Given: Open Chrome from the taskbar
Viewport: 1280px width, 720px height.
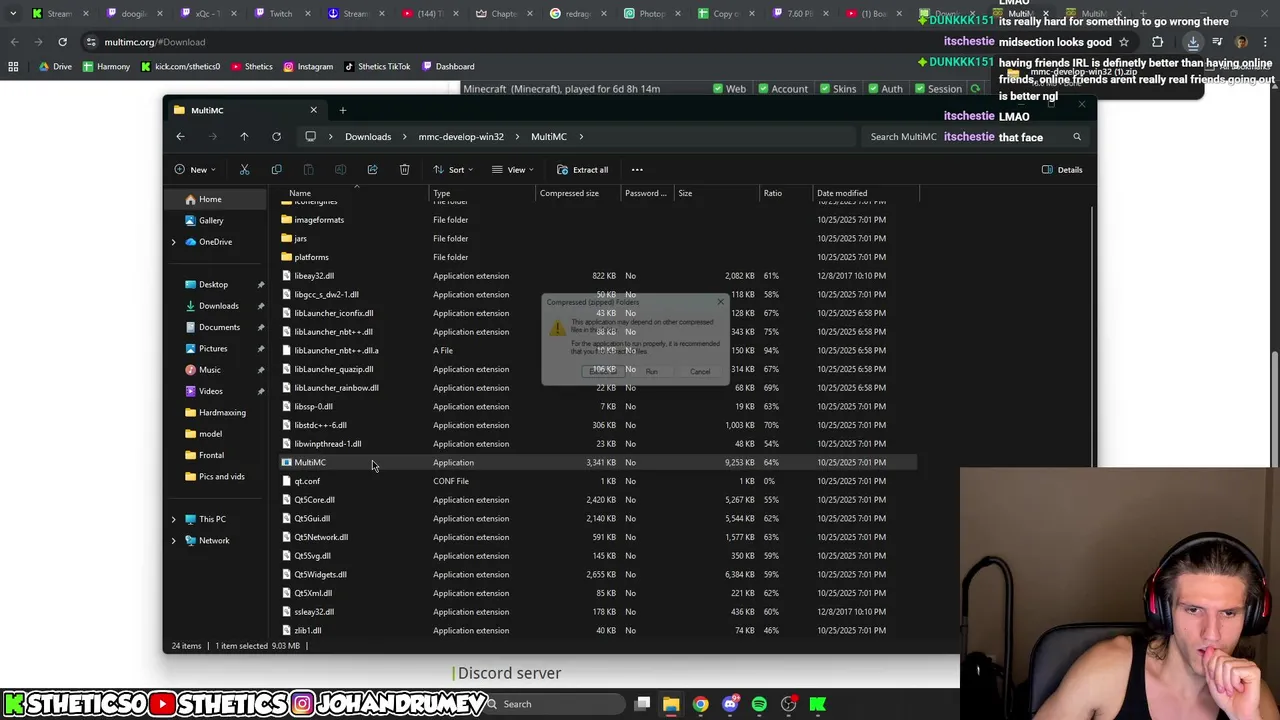Looking at the screenshot, I should (701, 704).
